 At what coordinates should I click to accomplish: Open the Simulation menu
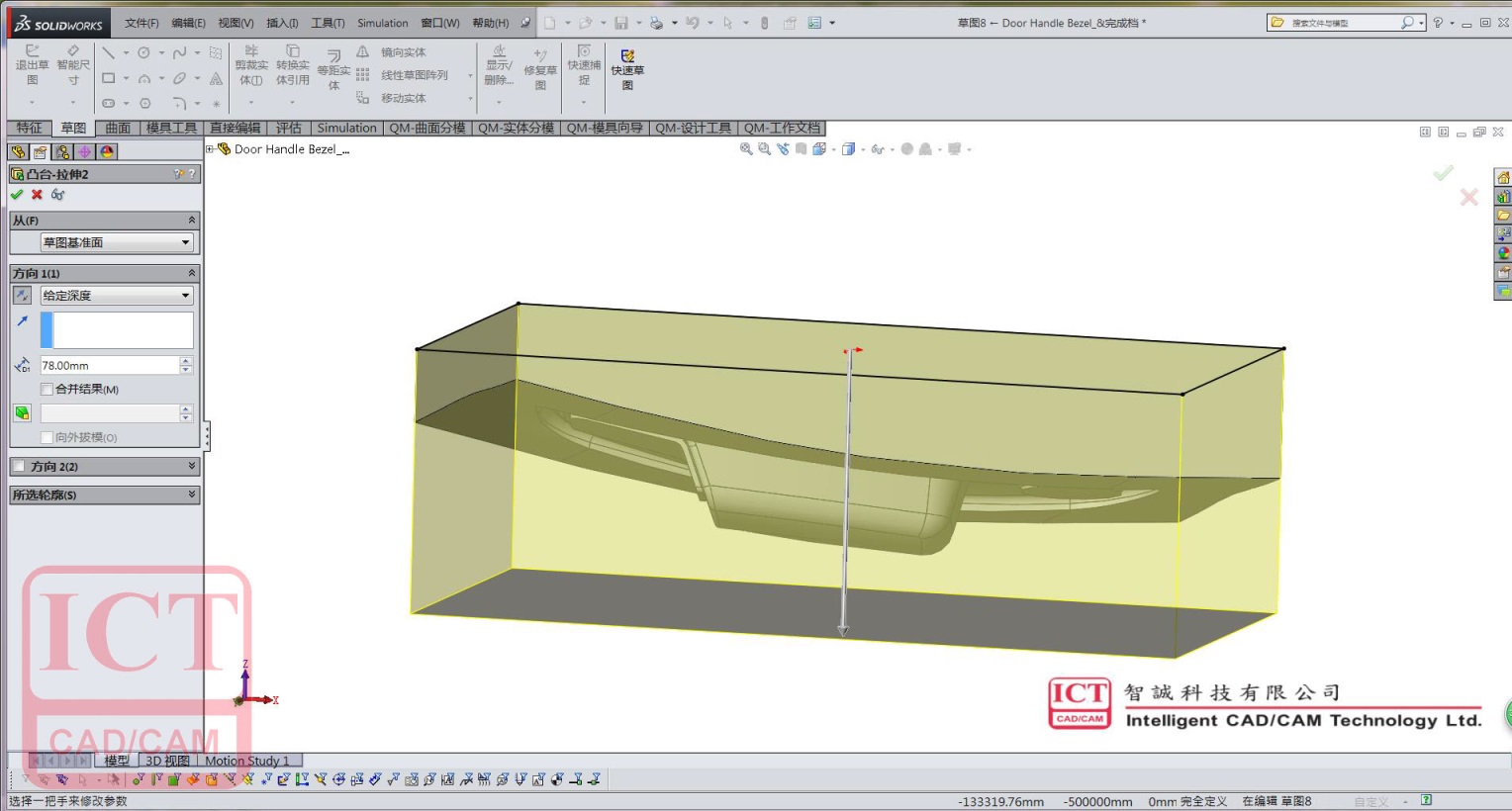coord(382,23)
